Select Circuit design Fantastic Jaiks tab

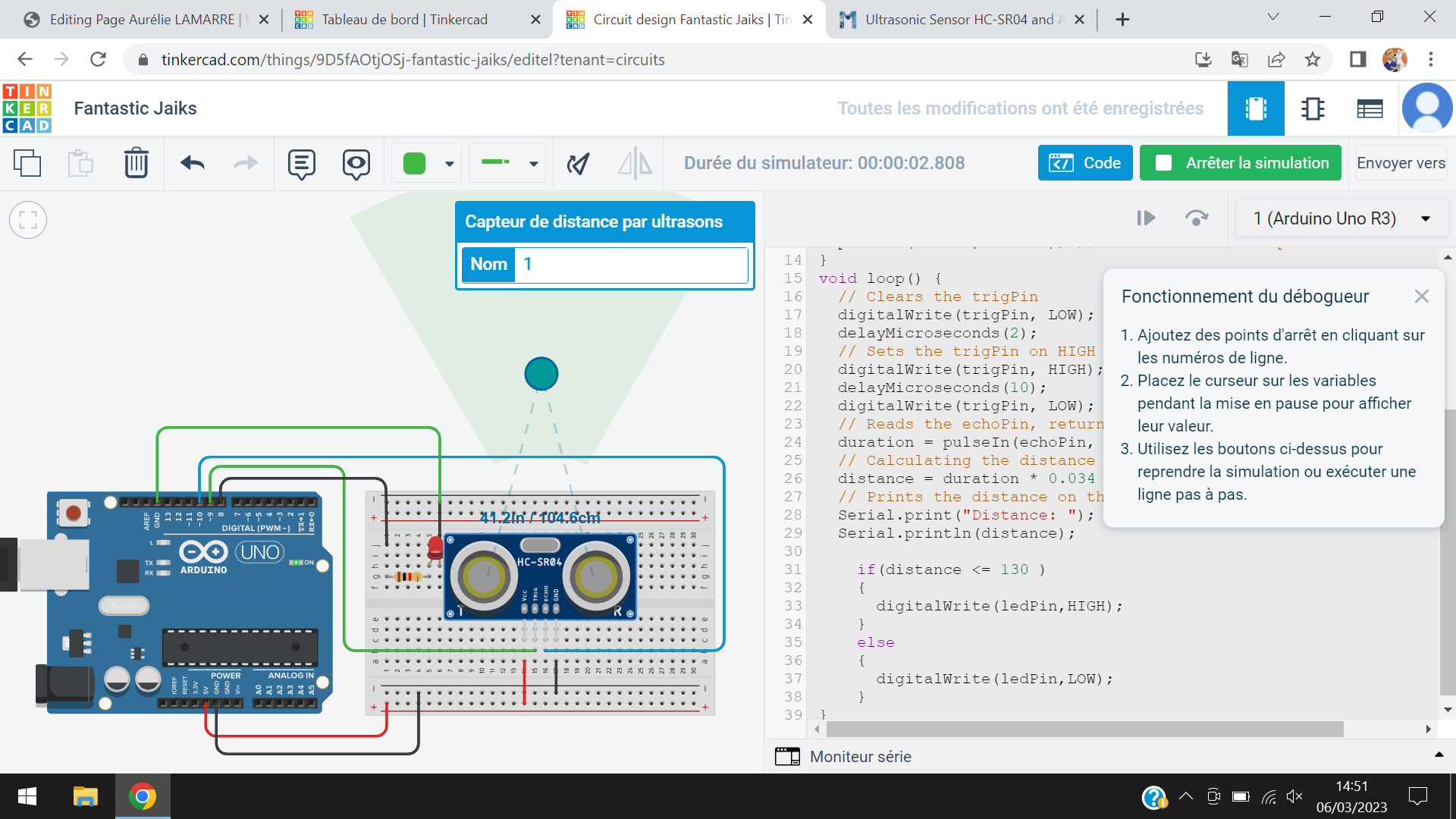[691, 20]
